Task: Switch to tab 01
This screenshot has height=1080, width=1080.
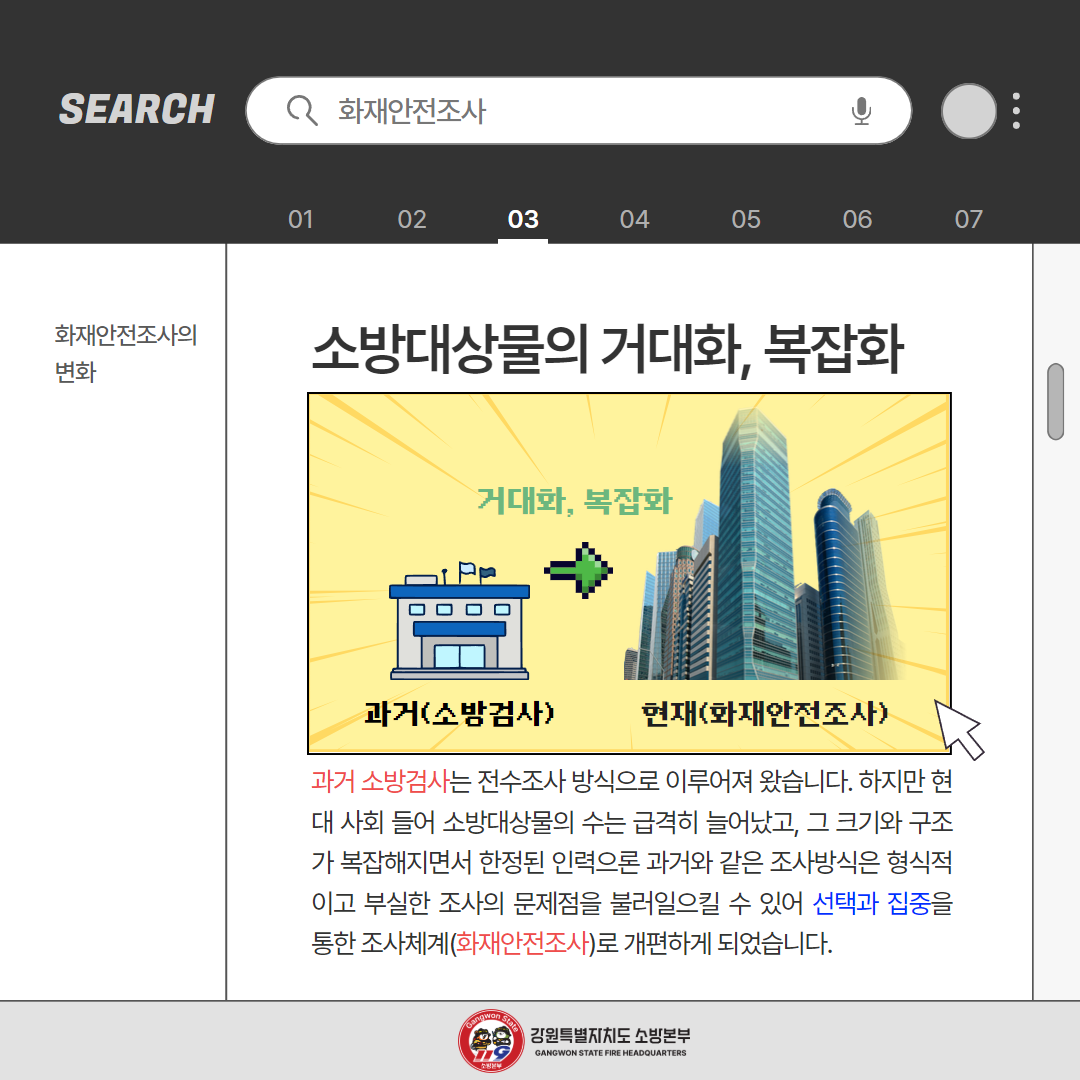Action: click(301, 219)
